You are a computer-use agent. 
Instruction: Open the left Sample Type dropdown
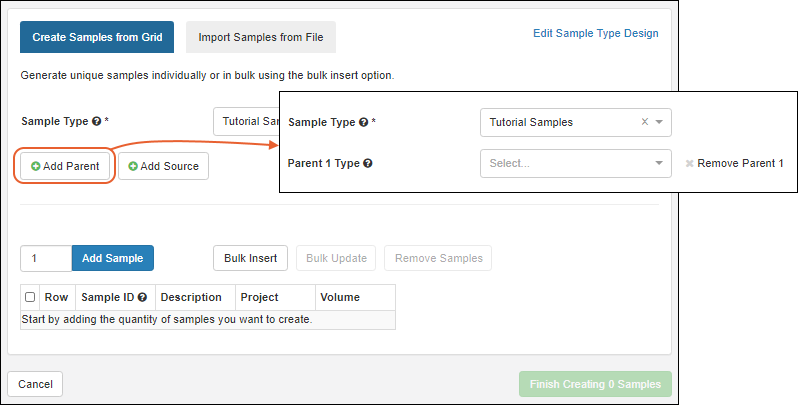(x=245, y=121)
